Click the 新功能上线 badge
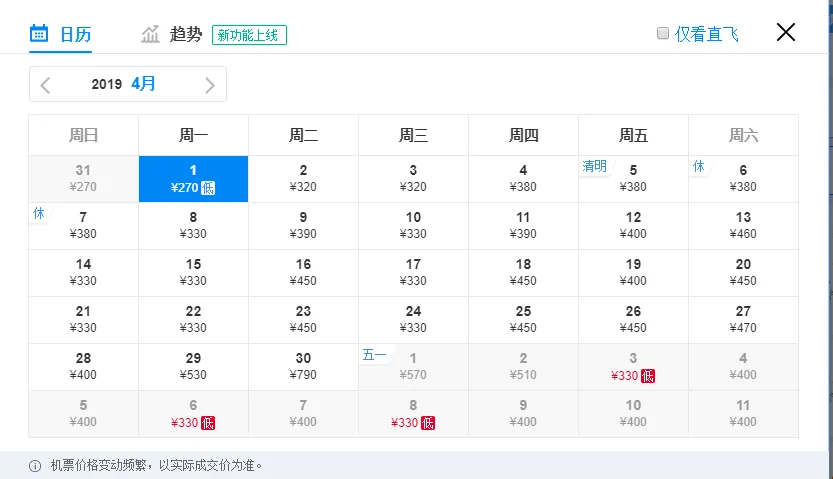 point(249,35)
